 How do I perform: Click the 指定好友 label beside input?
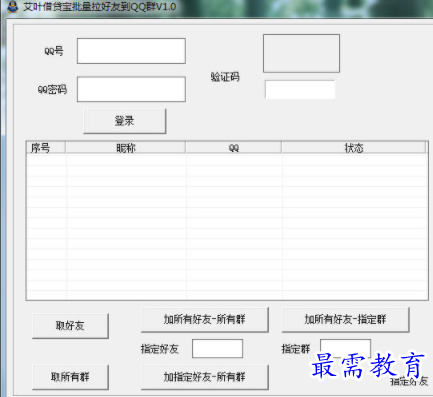tap(160, 349)
